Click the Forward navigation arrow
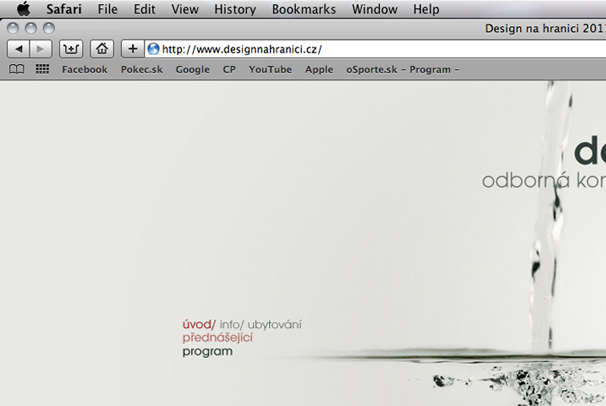The width and height of the screenshot is (606, 406). (40, 48)
